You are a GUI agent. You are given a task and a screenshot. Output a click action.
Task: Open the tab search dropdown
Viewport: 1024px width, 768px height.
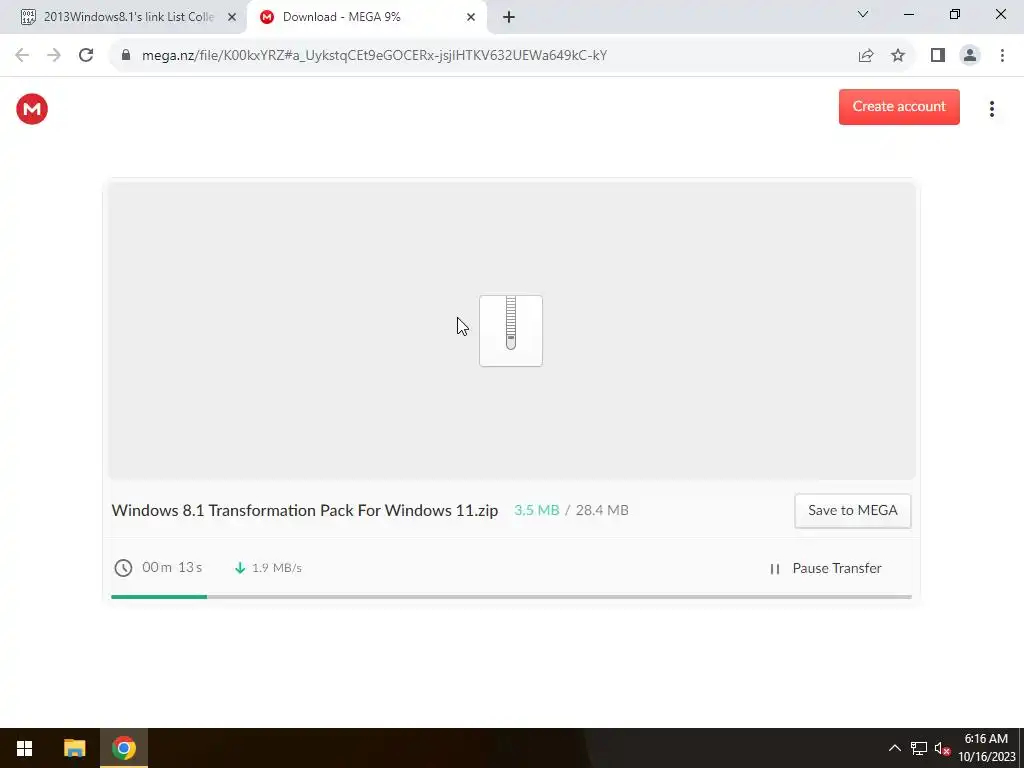[863, 14]
